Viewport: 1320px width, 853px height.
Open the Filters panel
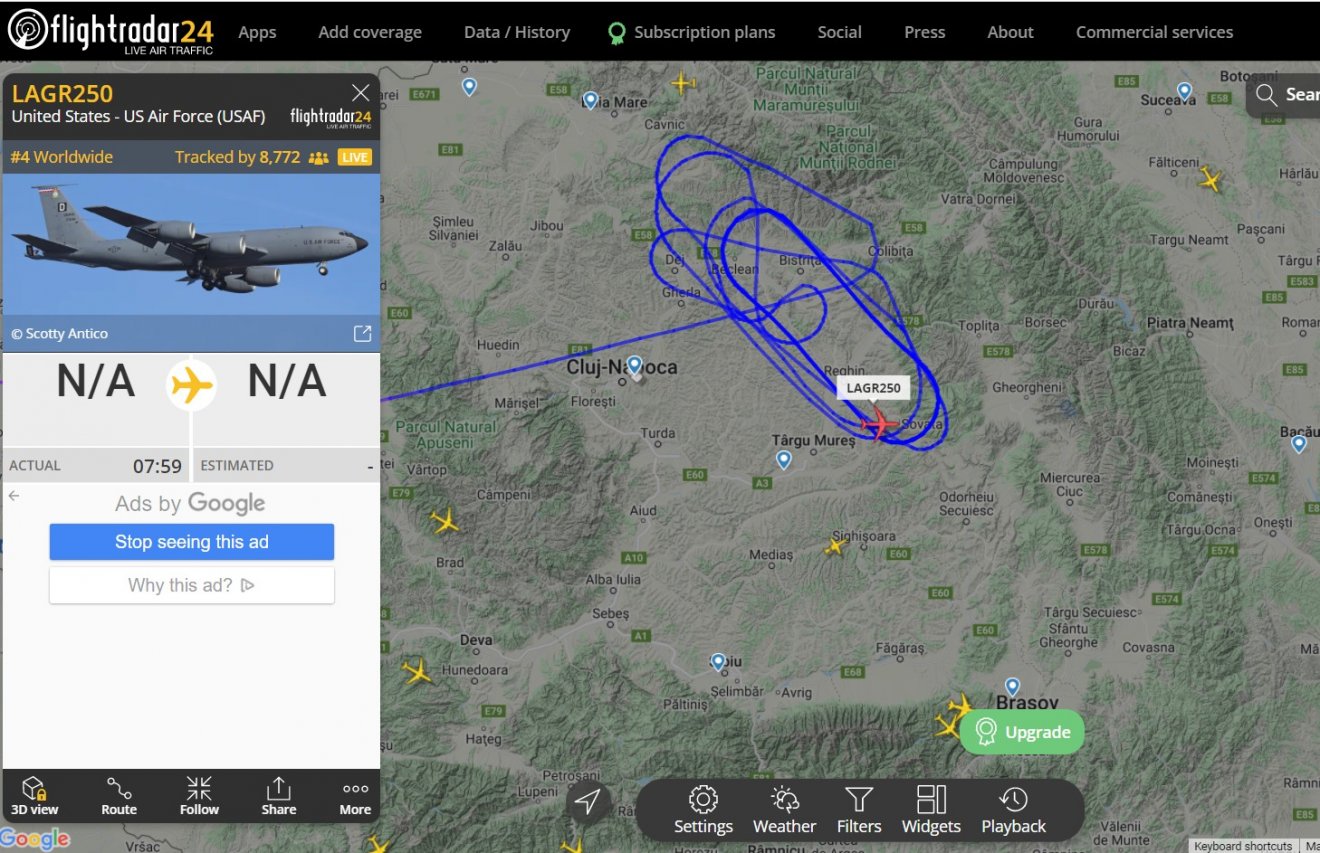(859, 810)
